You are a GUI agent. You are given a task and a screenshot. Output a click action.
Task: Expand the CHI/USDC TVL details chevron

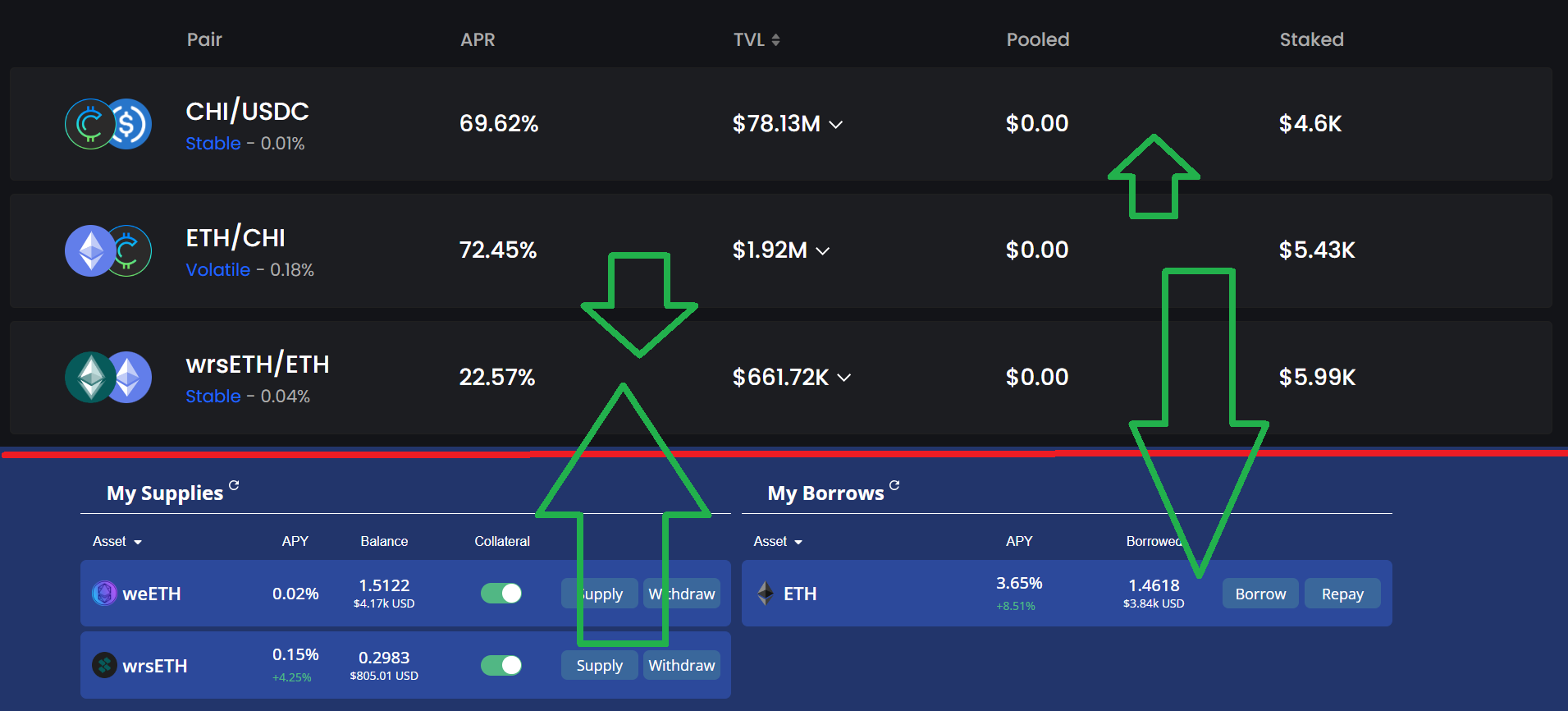(x=836, y=125)
